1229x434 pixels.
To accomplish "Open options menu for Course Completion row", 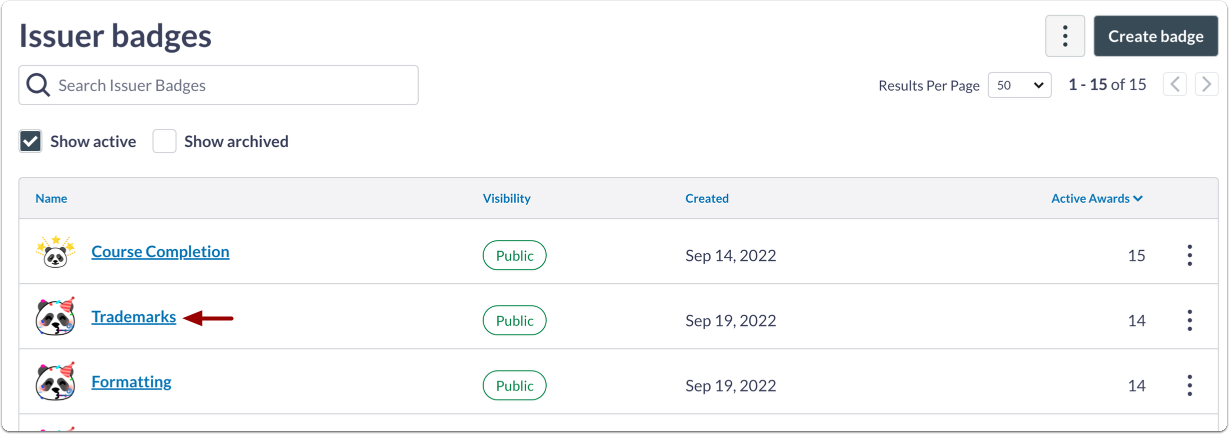I will point(1189,255).
